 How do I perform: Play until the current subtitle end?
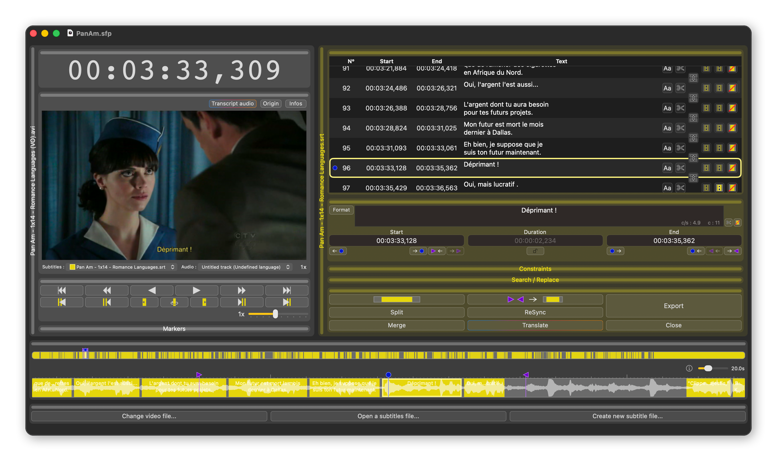[241, 302]
